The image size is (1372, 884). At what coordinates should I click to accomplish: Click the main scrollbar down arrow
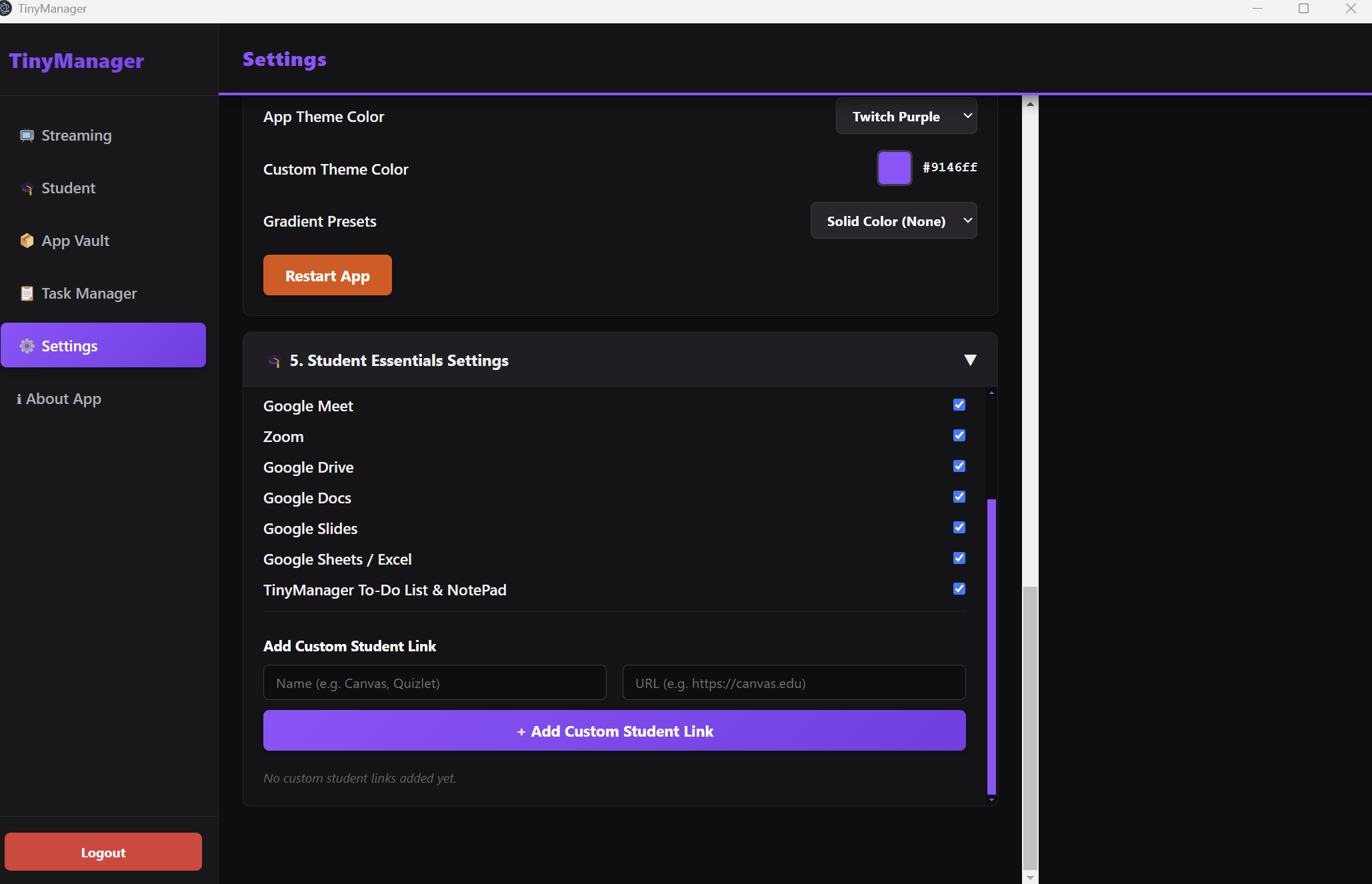(1031, 877)
